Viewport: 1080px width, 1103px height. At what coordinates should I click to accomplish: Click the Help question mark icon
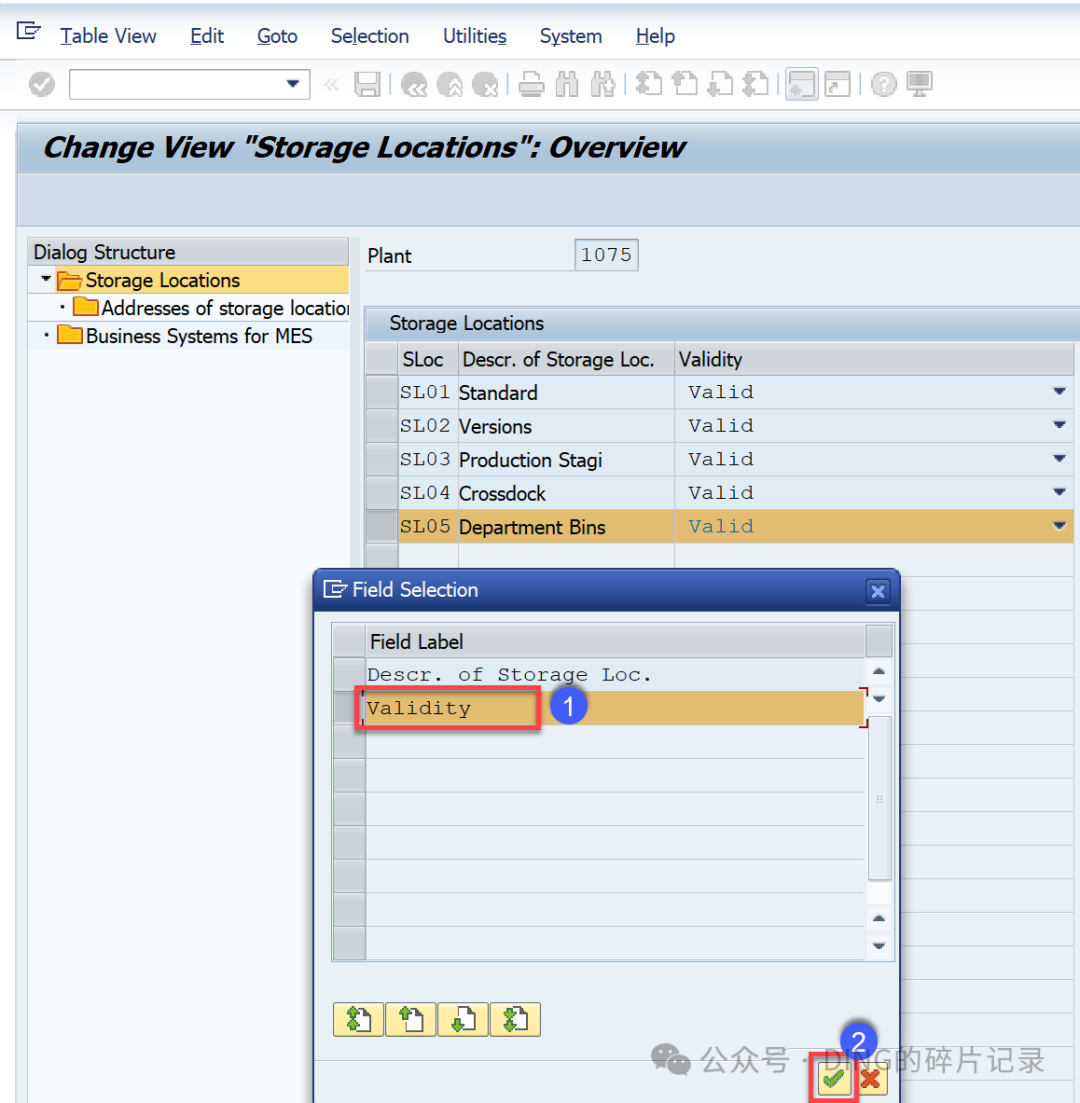tap(884, 84)
